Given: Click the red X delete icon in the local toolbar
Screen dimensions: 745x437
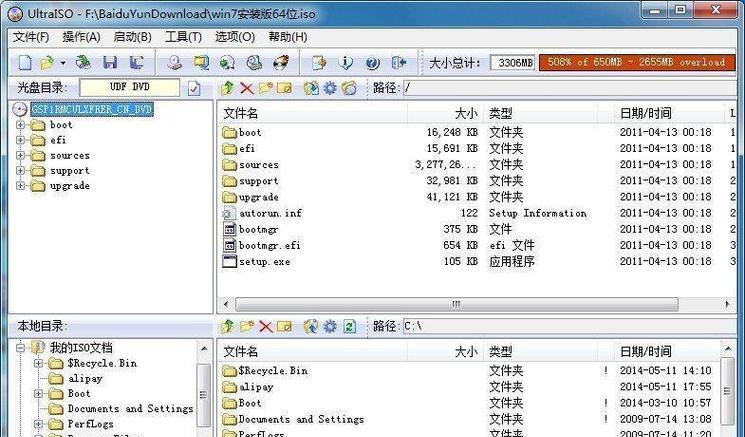Looking at the screenshot, I should (265, 327).
